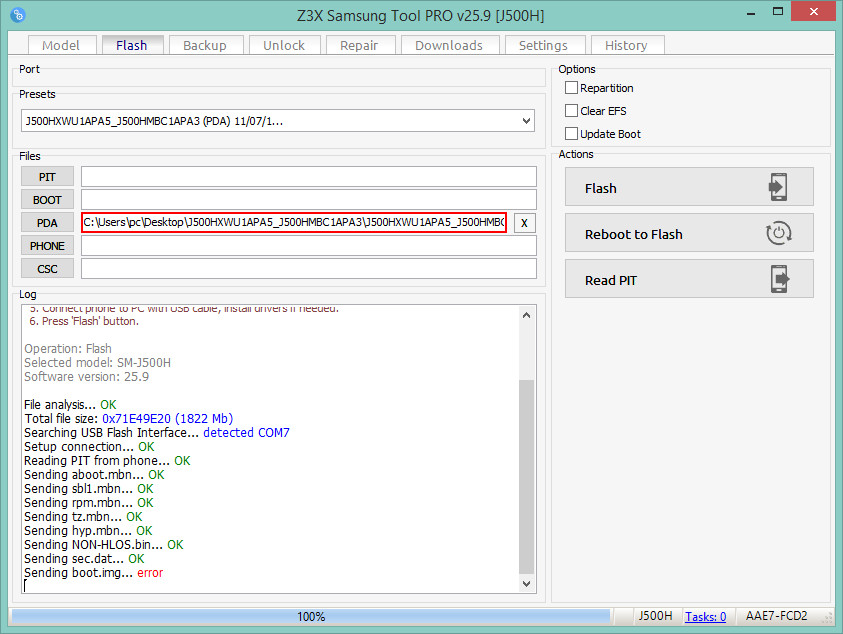
Task: Click the PIT file path field
Action: point(309,176)
